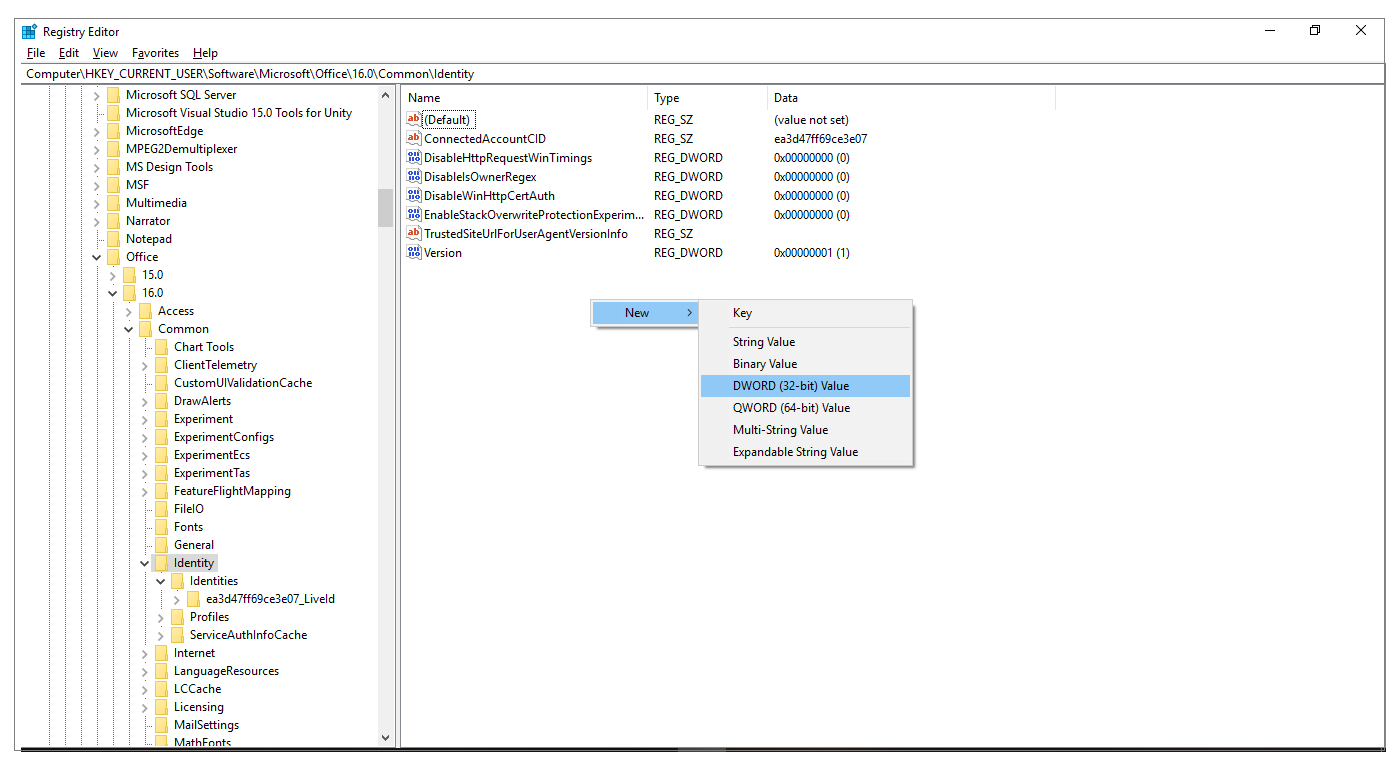Open the Edit menu
This screenshot has width=1399, height=761.
click(69, 53)
